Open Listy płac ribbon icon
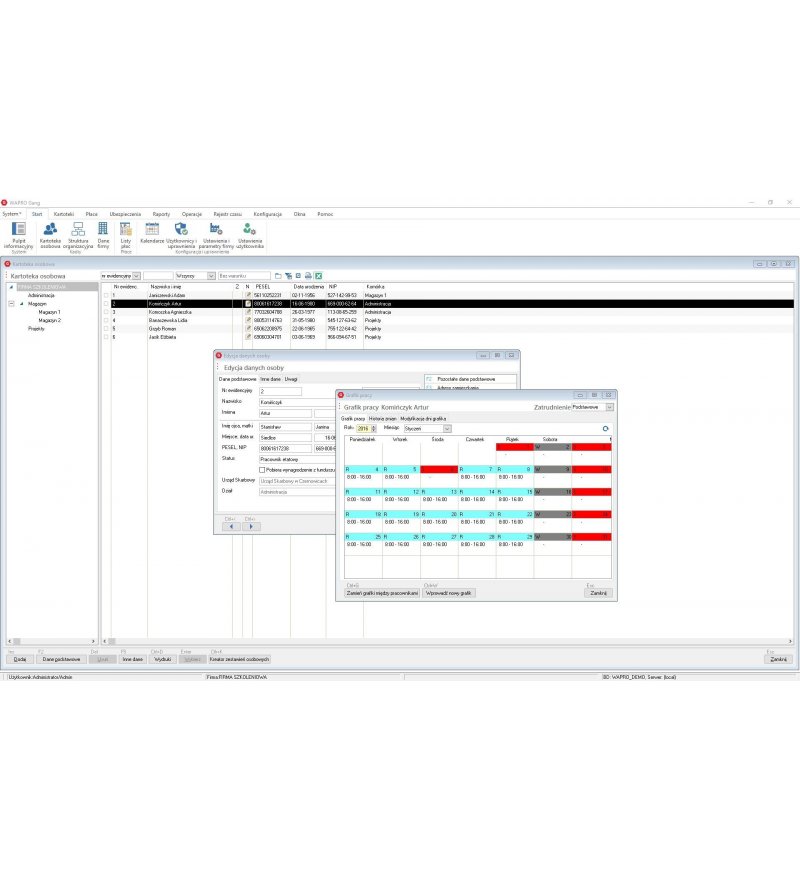This screenshot has width=800, height=880. point(126,235)
